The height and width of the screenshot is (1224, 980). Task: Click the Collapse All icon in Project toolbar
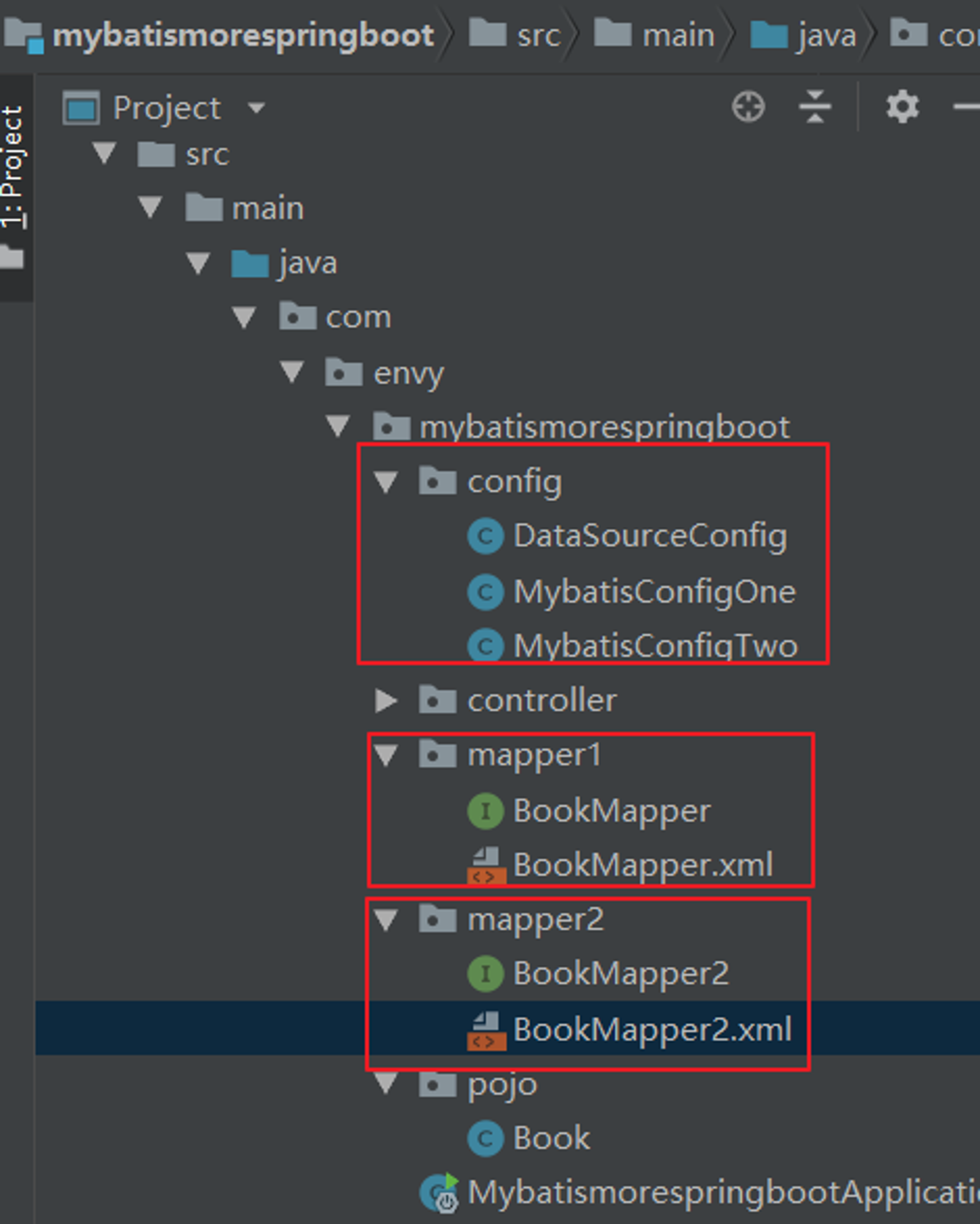pyautogui.click(x=815, y=107)
